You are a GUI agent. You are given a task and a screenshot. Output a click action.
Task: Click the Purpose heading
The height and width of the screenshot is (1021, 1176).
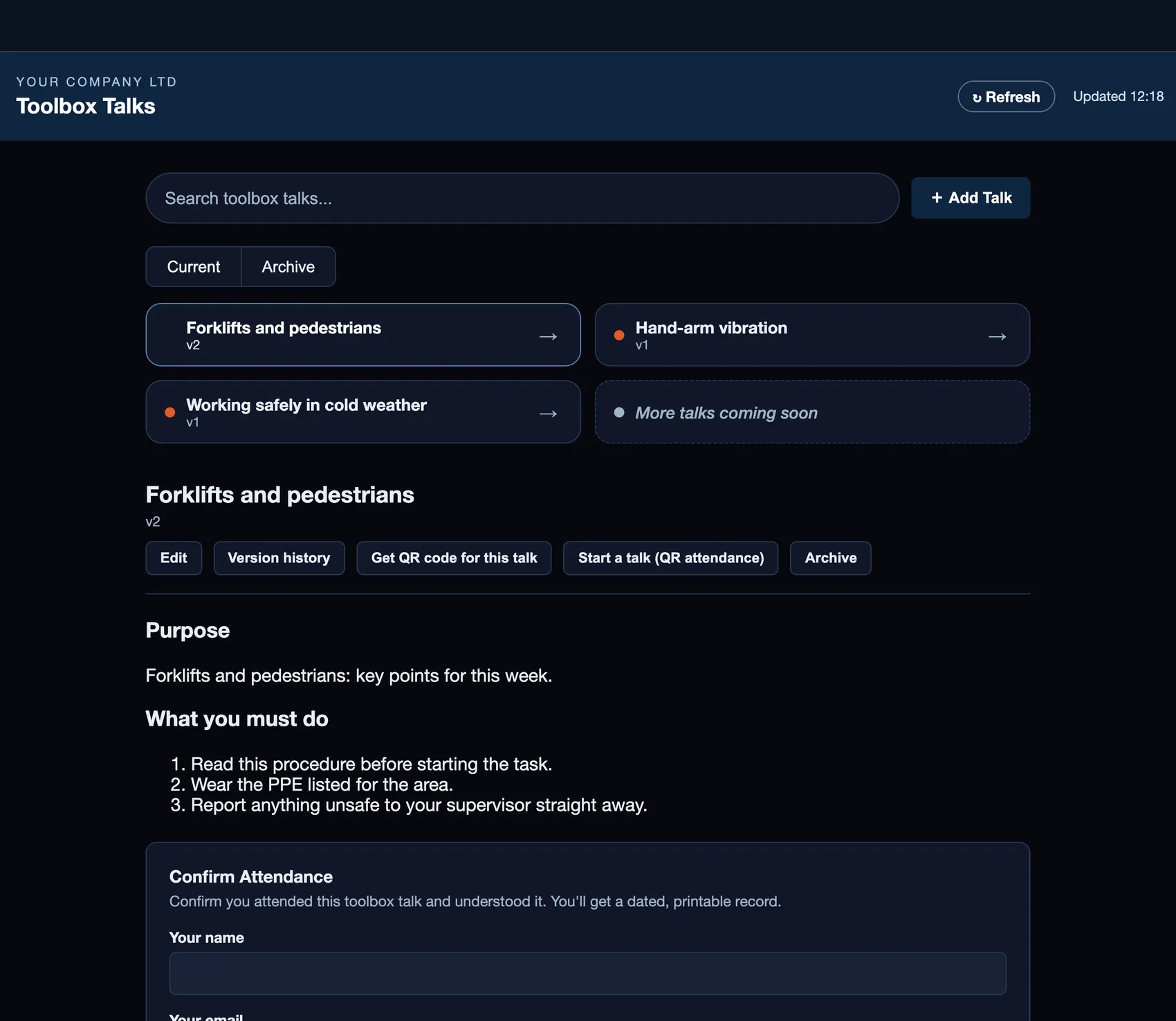click(187, 631)
